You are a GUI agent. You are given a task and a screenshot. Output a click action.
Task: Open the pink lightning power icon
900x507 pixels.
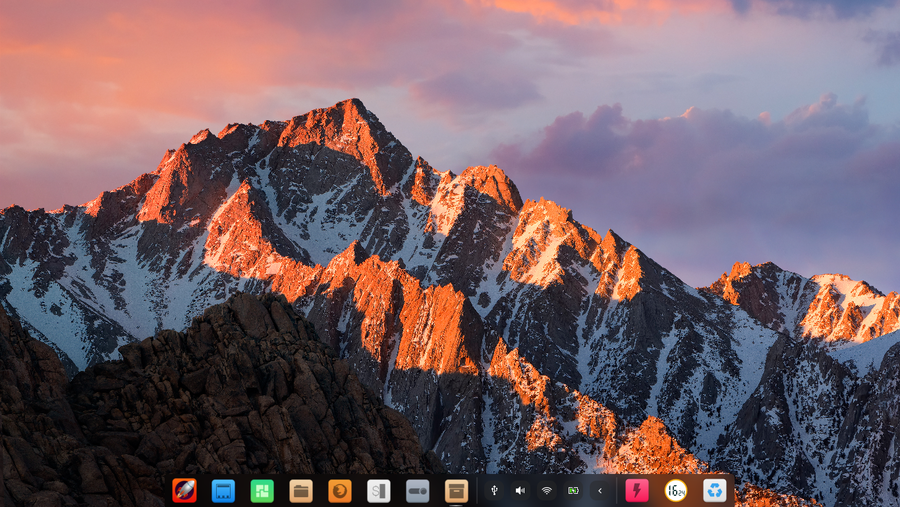click(x=637, y=490)
